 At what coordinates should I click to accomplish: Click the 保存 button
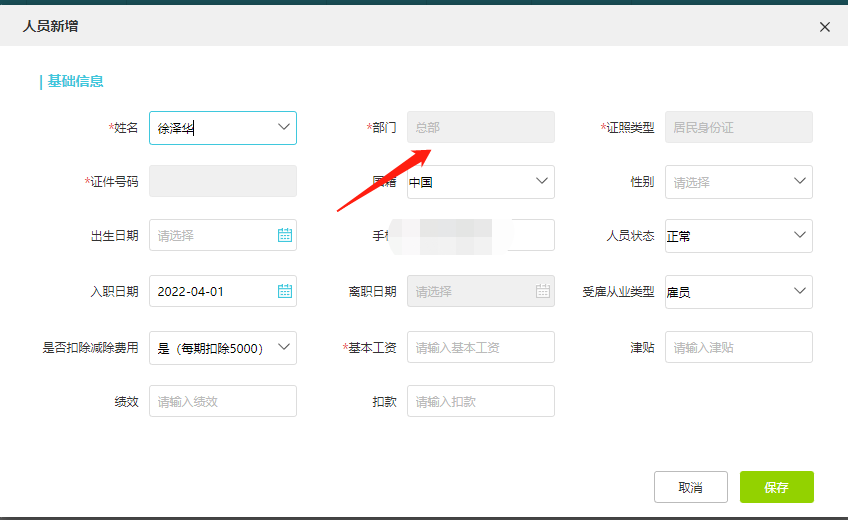pyautogui.click(x=777, y=487)
